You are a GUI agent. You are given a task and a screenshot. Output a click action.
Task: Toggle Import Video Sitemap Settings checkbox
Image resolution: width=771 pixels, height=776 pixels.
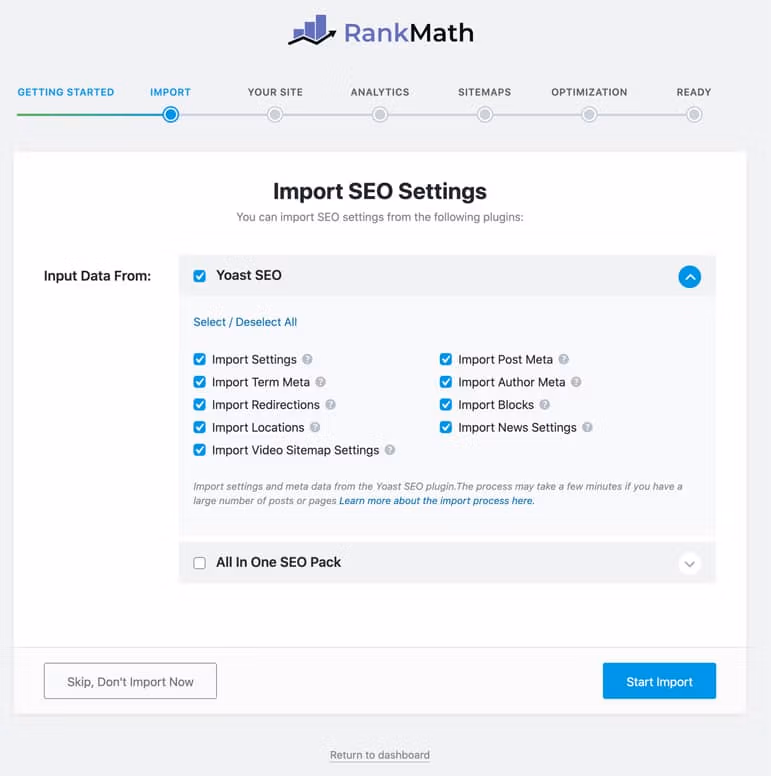point(199,450)
